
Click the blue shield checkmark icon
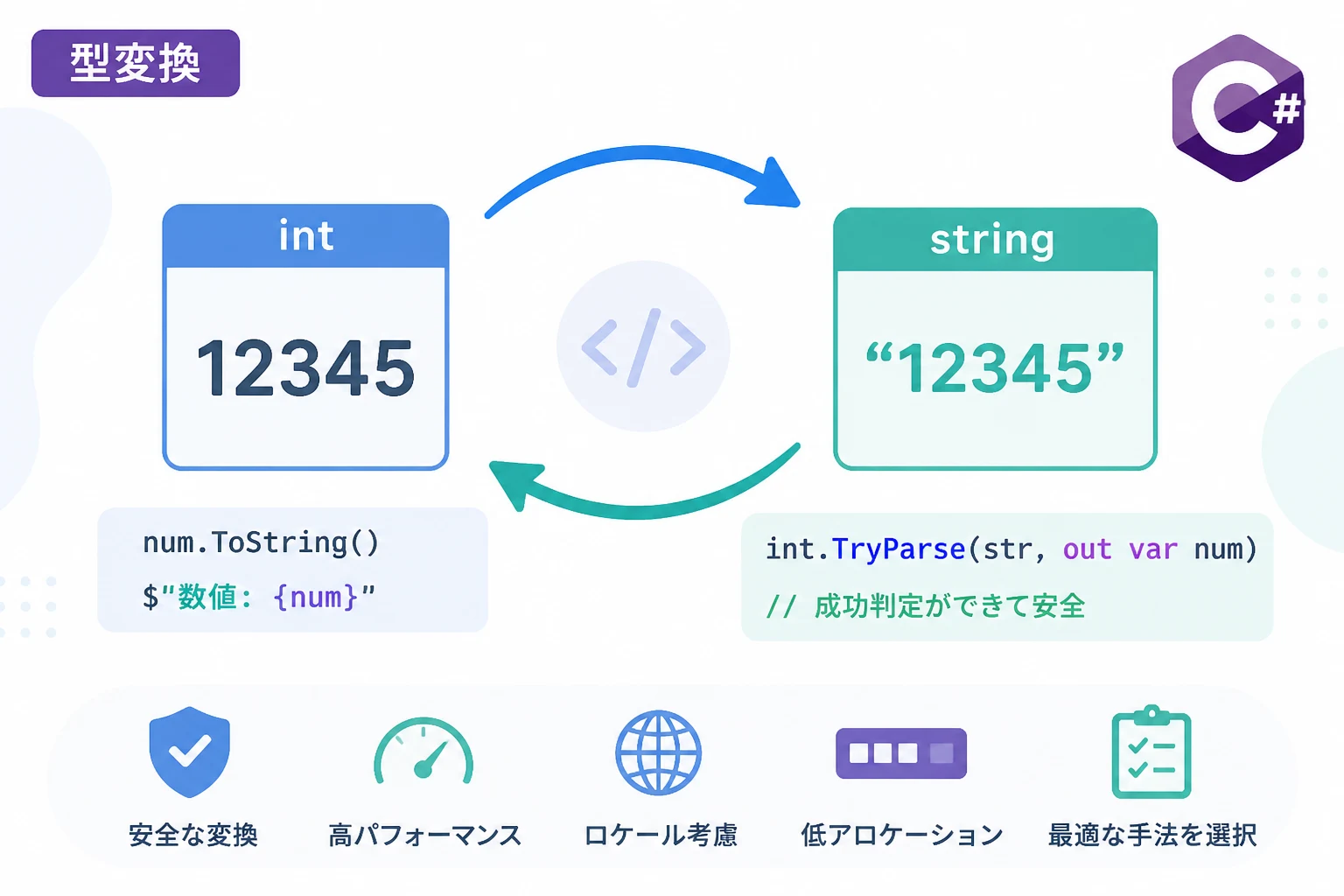(x=190, y=752)
